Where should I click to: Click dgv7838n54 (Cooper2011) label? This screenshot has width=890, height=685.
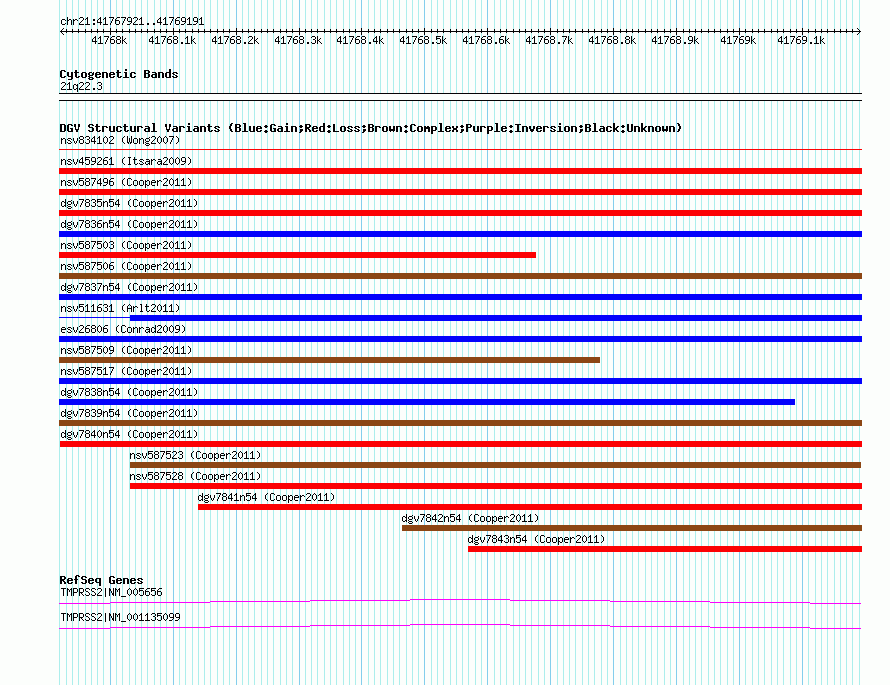pyautogui.click(x=129, y=392)
